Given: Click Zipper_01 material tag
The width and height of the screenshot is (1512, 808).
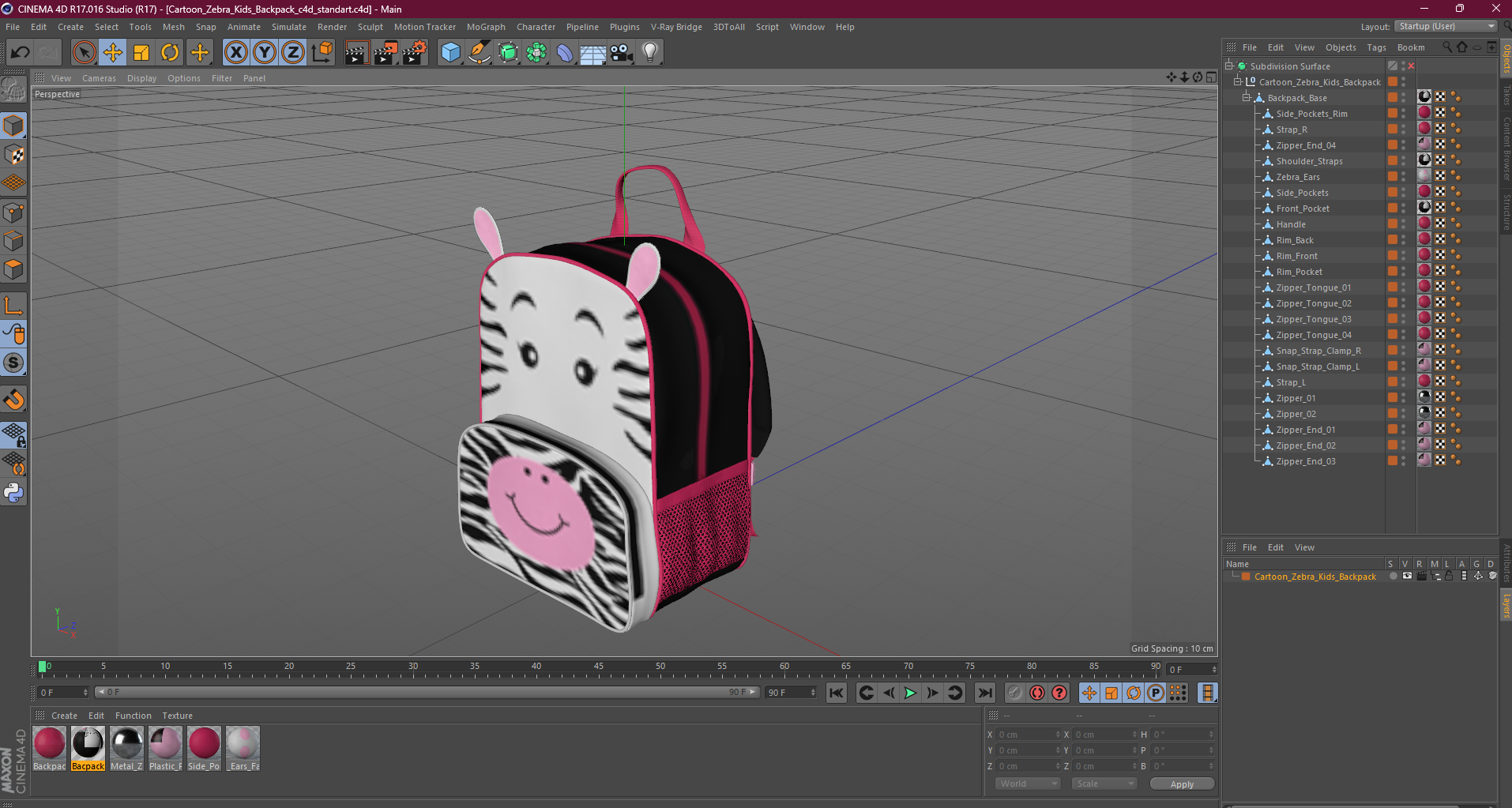Looking at the screenshot, I should (1424, 396).
